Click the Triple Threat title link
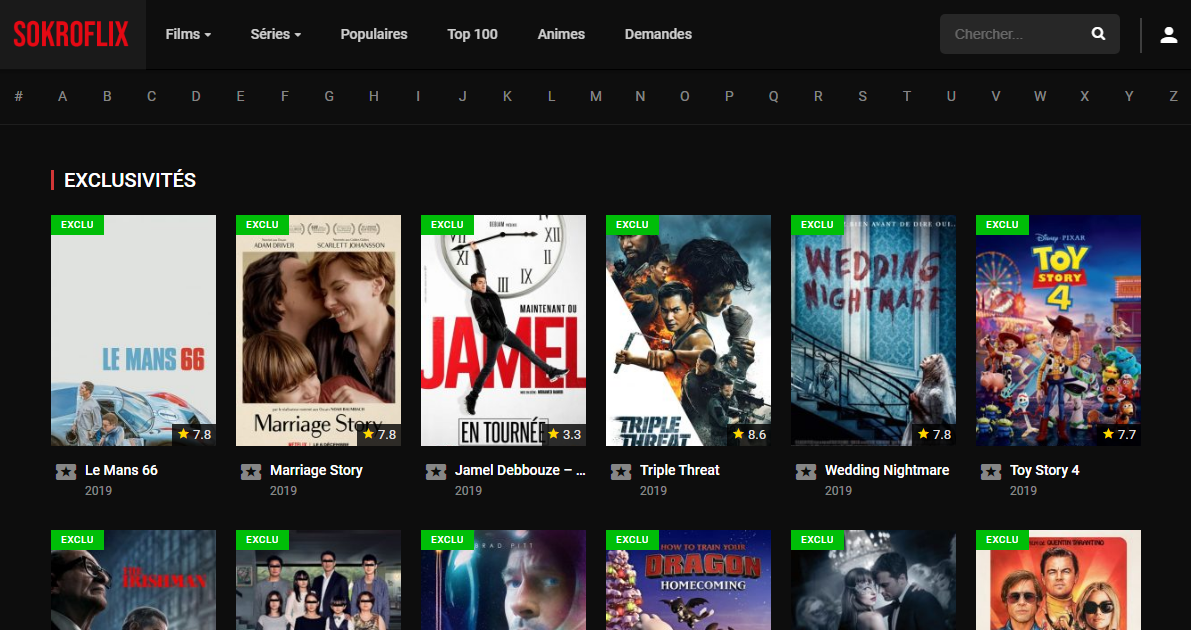This screenshot has height=630, width=1191. (x=680, y=470)
